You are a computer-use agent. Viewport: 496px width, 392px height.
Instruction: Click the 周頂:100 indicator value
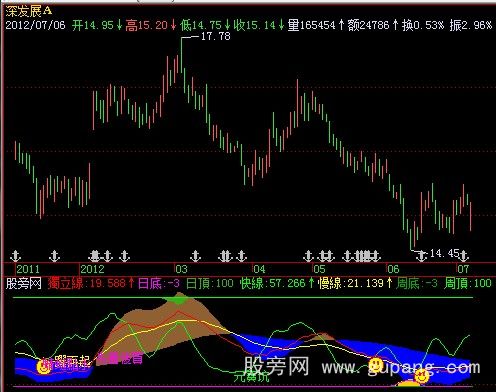coord(468,284)
